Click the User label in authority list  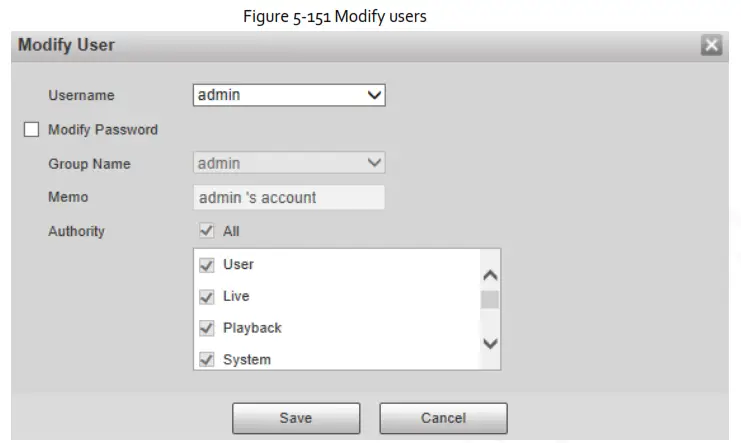click(x=239, y=264)
